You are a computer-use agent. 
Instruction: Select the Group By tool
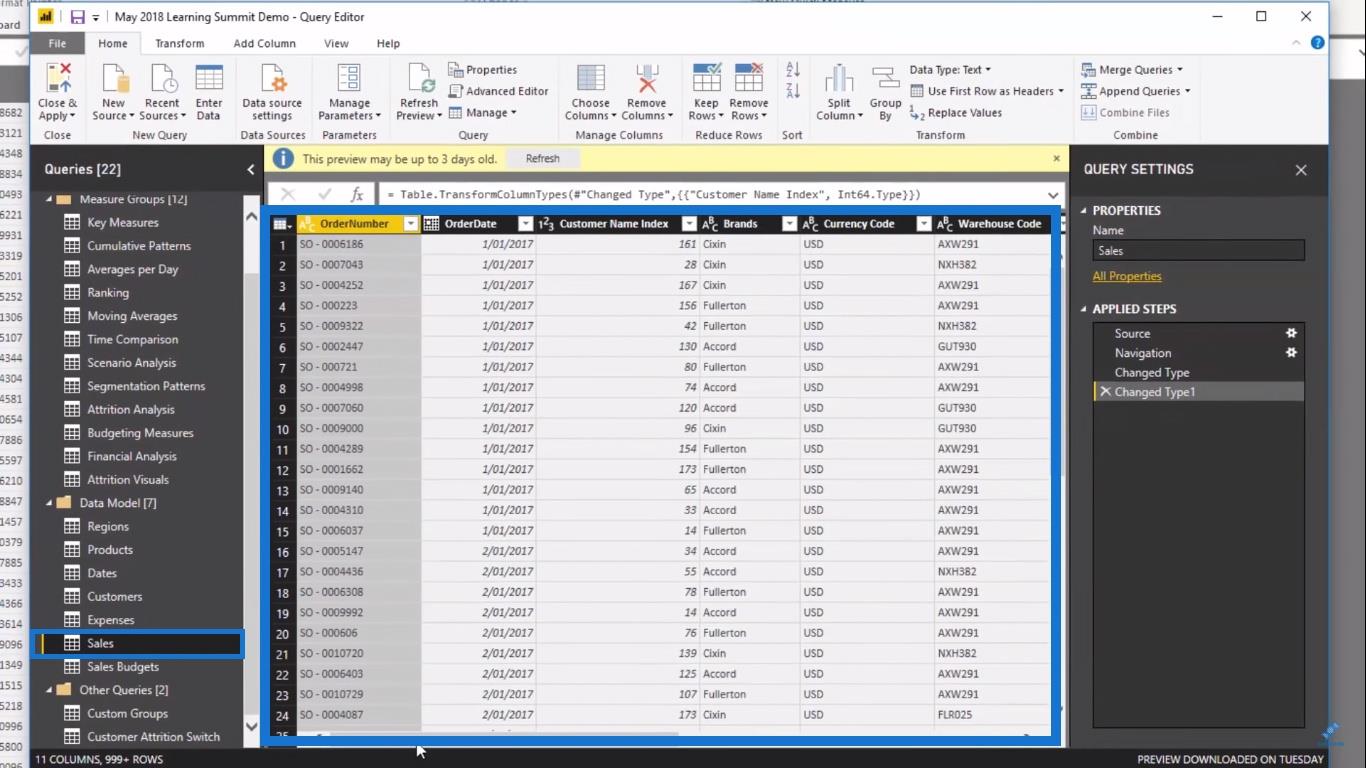tap(885, 80)
